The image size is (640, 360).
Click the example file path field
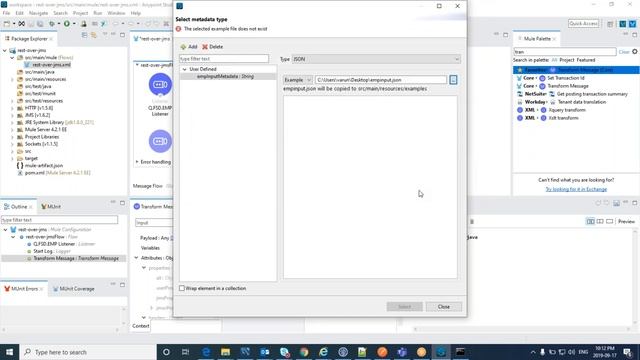point(381,80)
